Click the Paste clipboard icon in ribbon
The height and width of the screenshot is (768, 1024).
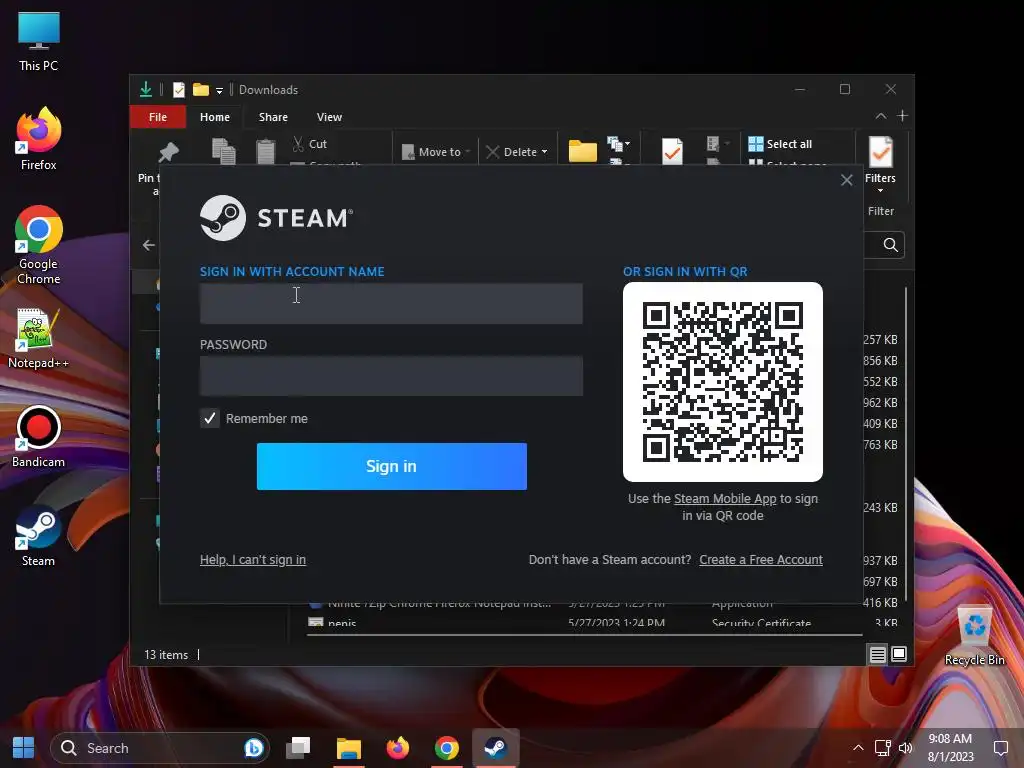click(265, 151)
